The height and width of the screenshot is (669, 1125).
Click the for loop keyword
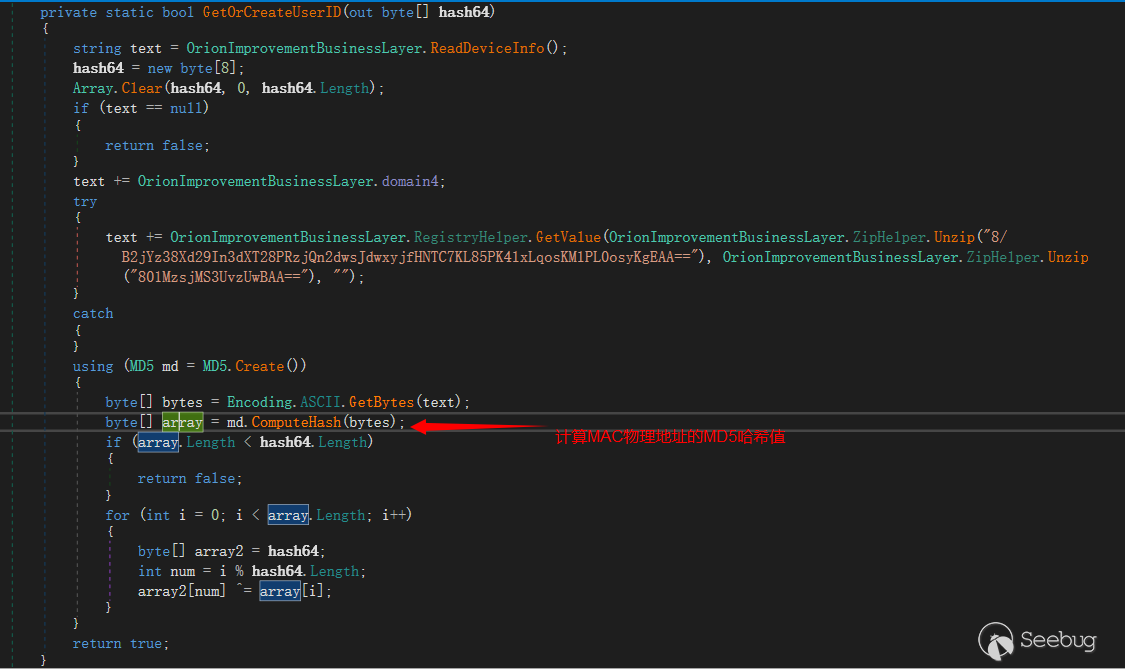(x=117, y=515)
